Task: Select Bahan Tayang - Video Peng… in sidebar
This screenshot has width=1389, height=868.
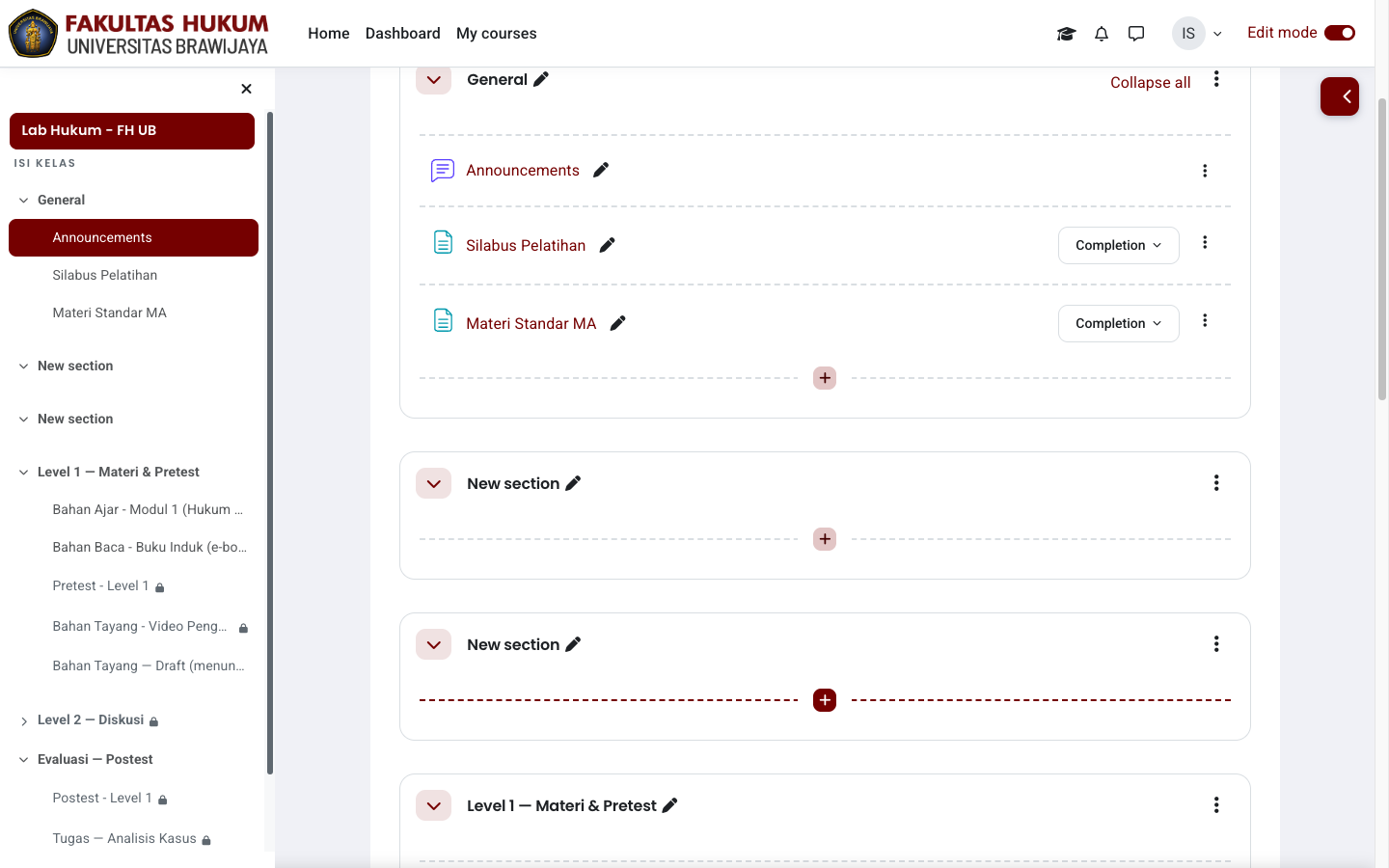Action: click(140, 626)
